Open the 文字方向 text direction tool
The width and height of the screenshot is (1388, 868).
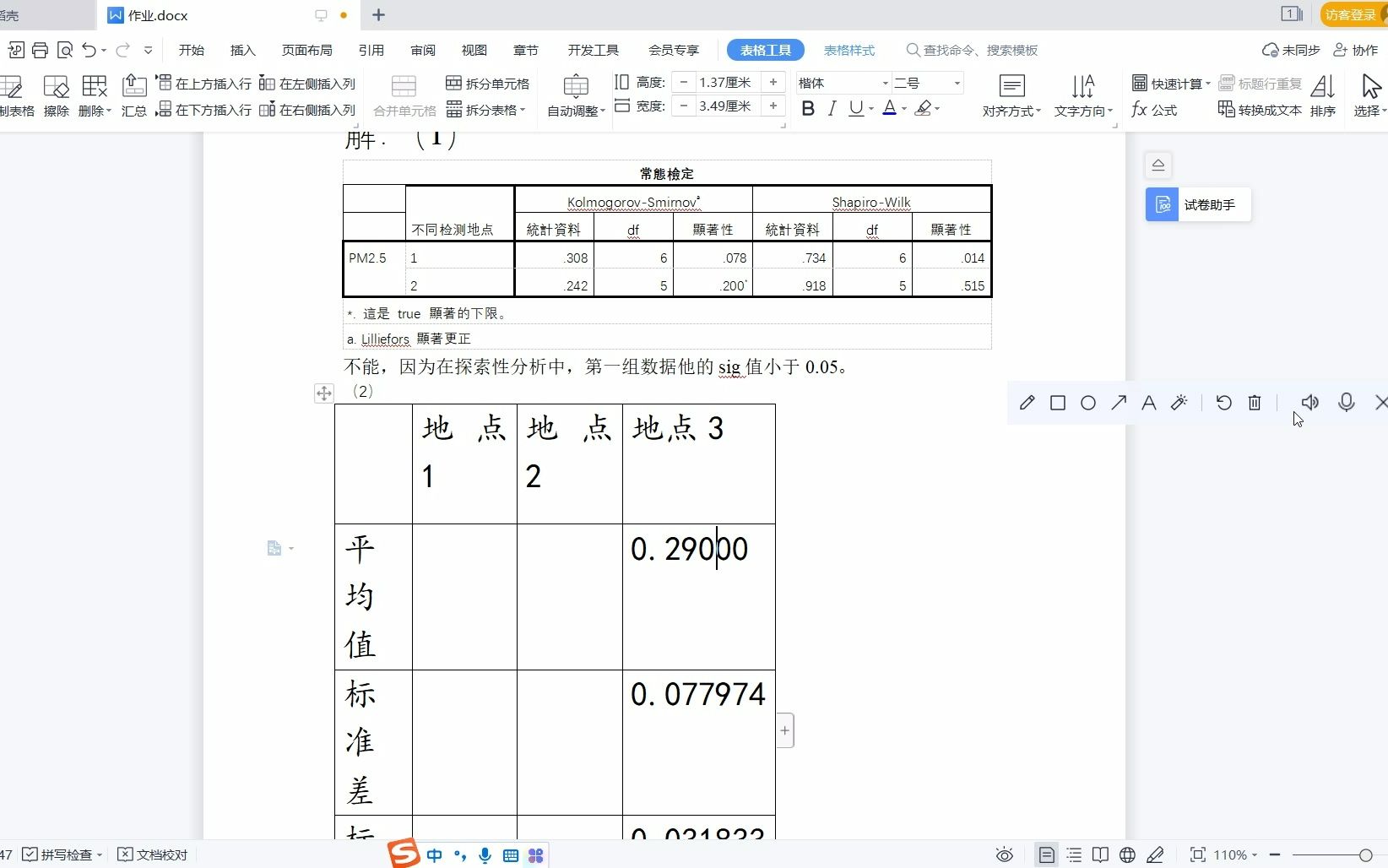(1082, 95)
